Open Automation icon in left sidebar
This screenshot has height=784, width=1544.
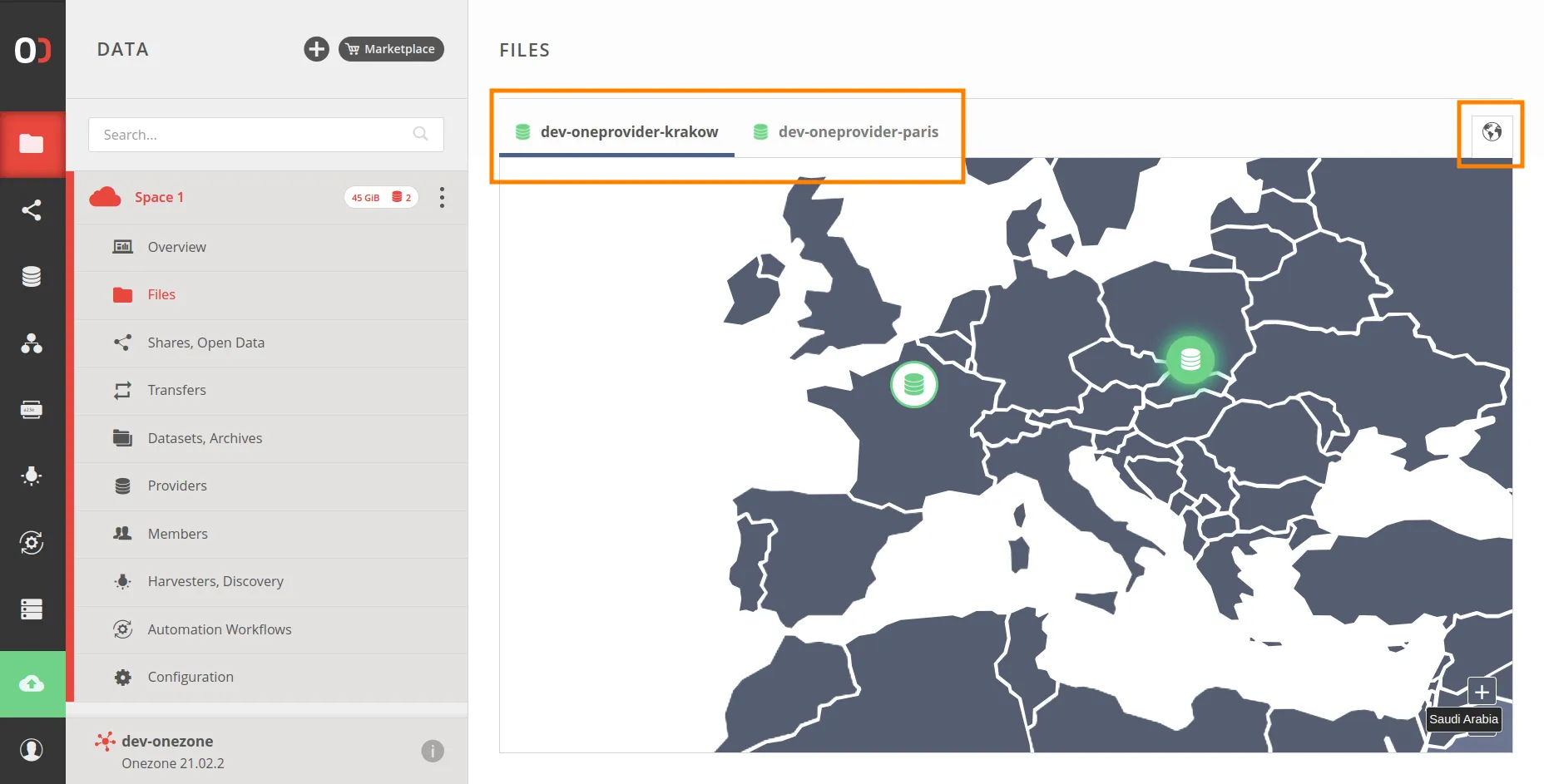(32, 543)
